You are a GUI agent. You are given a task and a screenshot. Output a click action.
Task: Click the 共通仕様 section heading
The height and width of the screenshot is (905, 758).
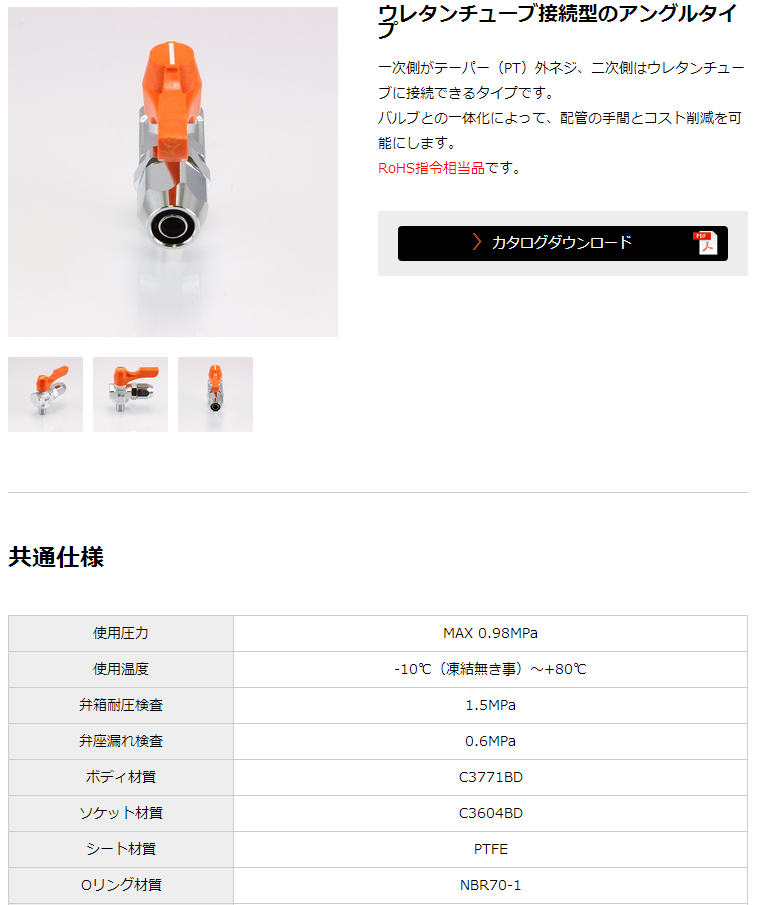(x=56, y=557)
